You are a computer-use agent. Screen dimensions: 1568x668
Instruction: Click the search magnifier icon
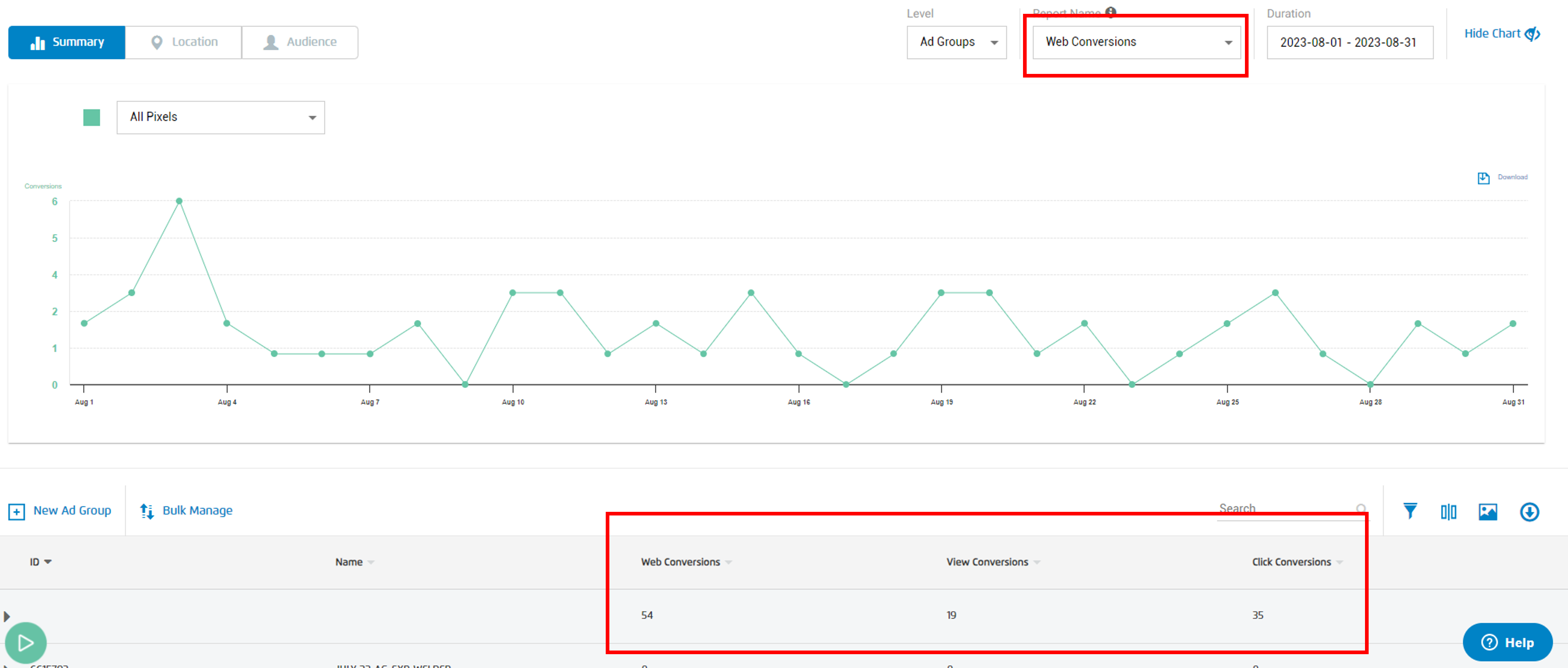click(x=1361, y=509)
